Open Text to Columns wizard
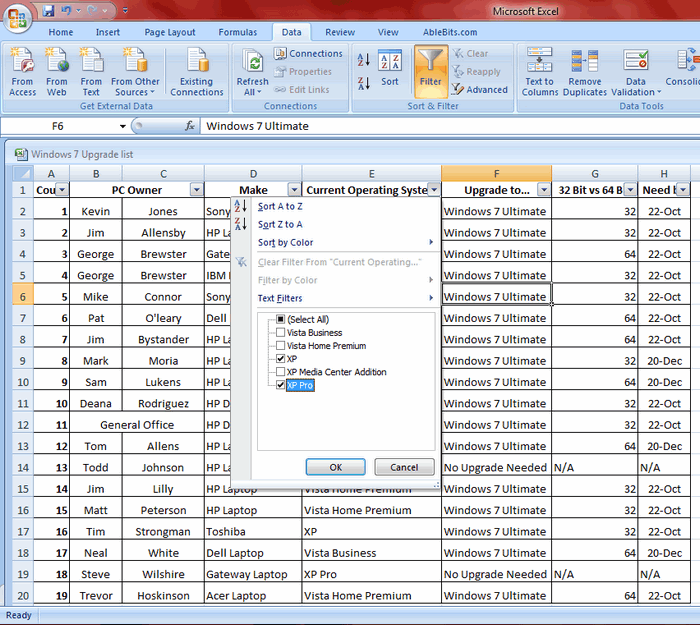 coord(539,72)
